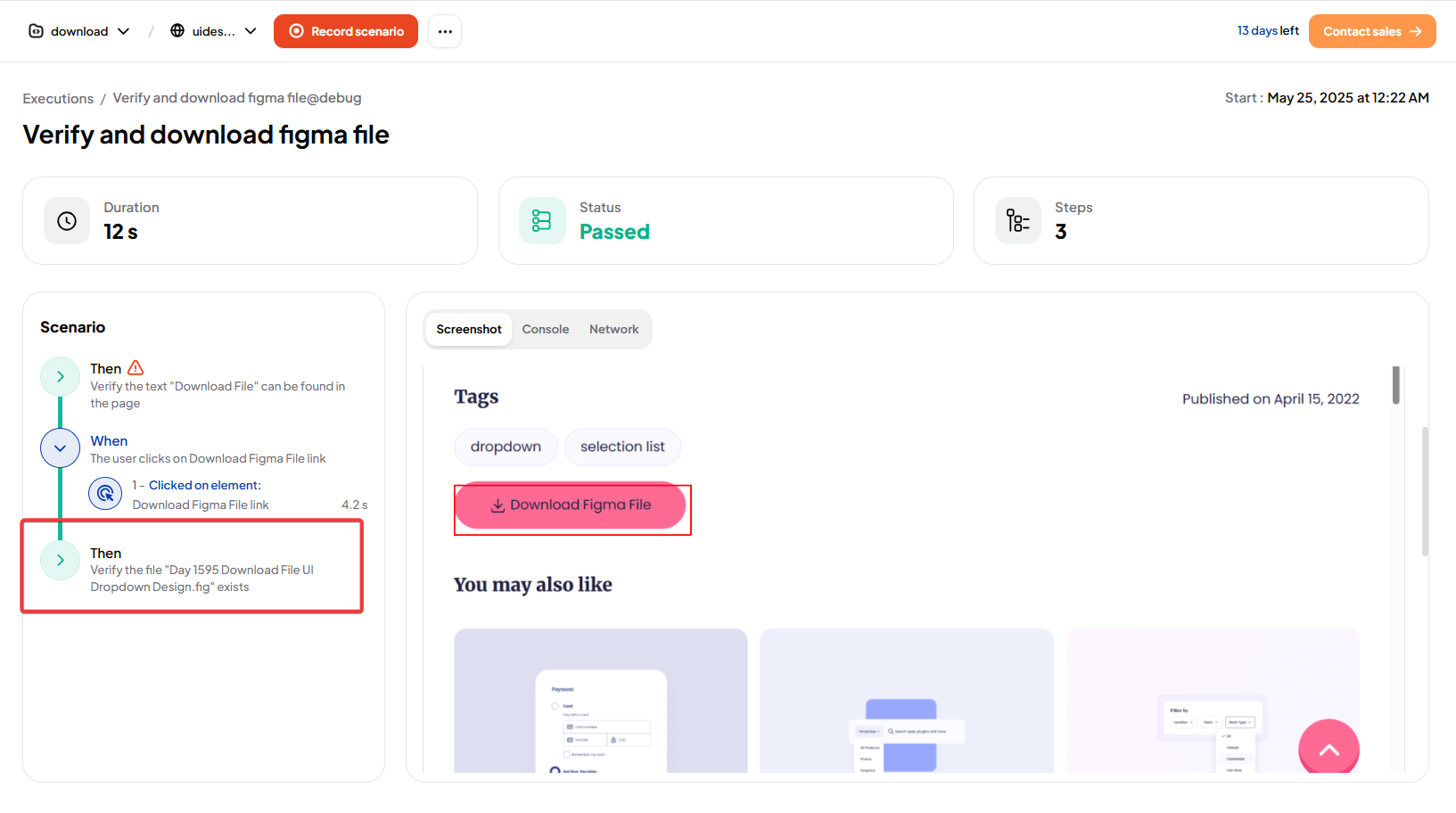Expand the first Then step chevron
1456x813 pixels.
(x=61, y=377)
